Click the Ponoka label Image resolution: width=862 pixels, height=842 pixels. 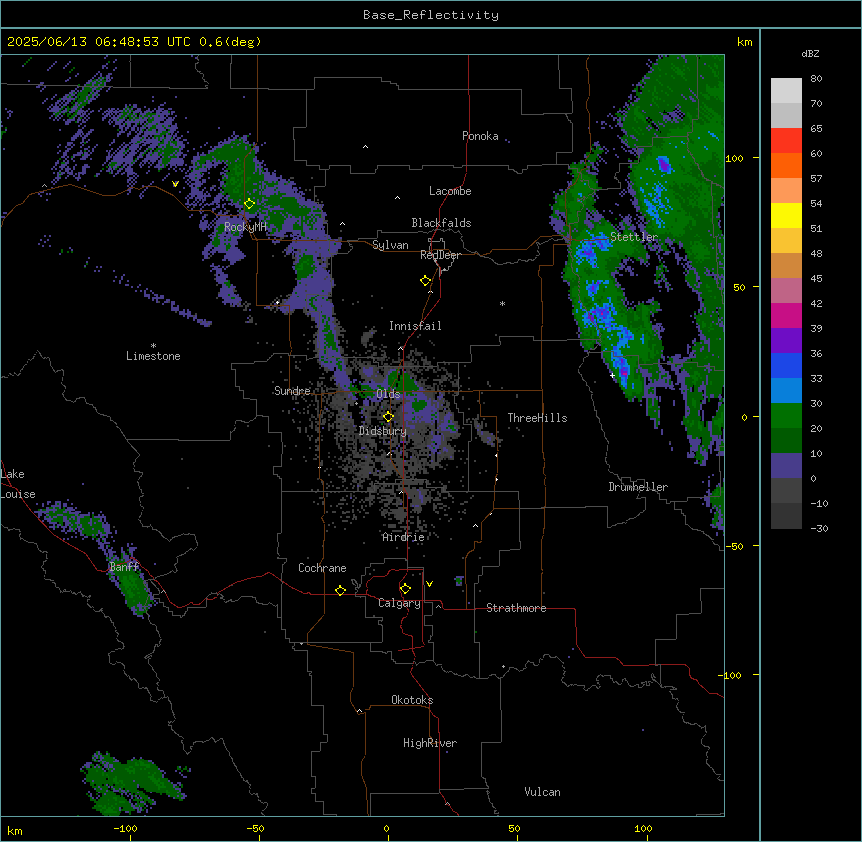(x=480, y=136)
